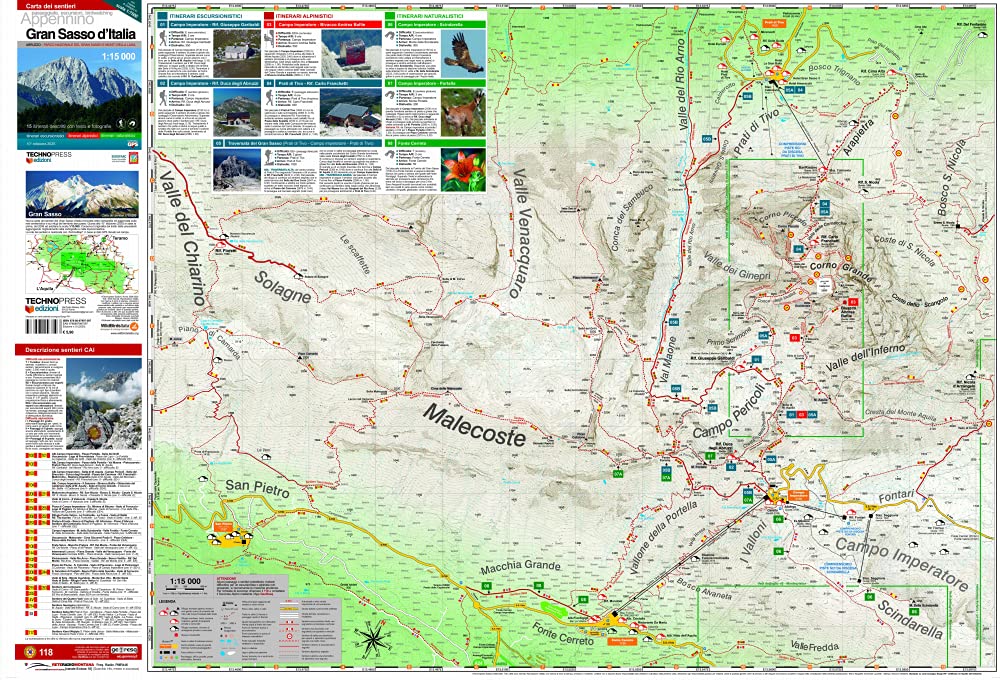Open the small overview map in left panel
1000x680 pixels.
point(82,262)
